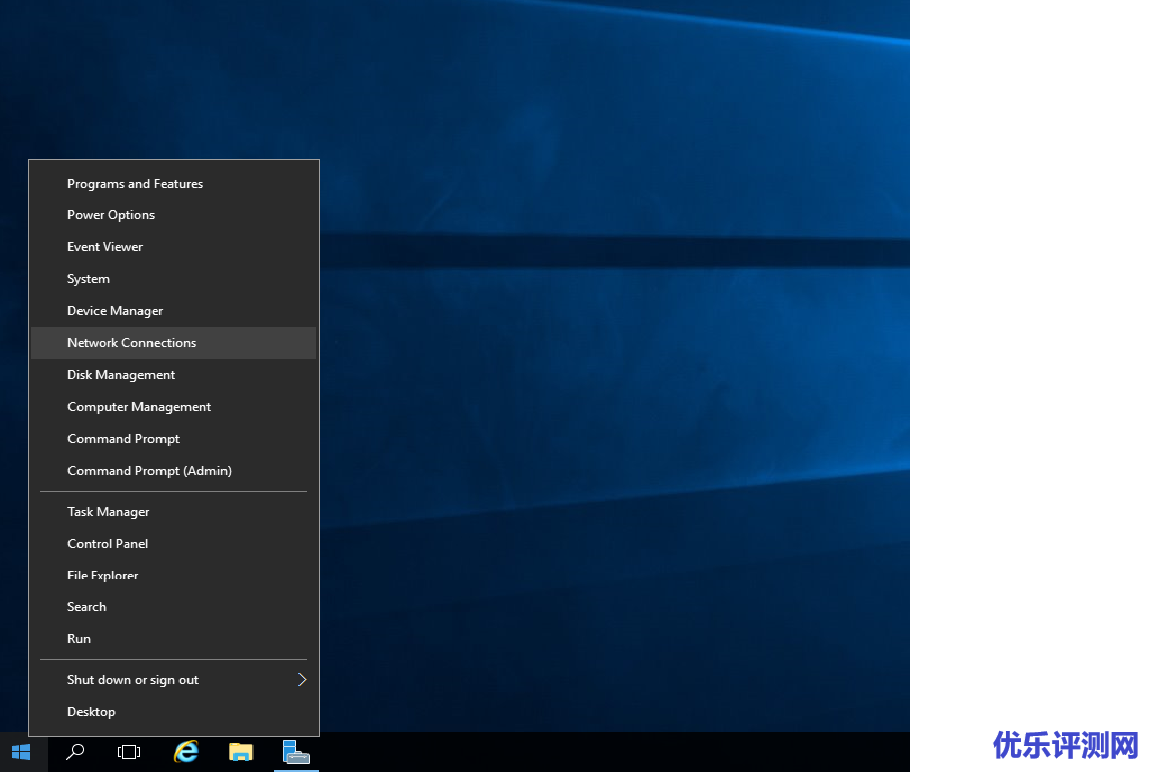Launch Event Viewer
Viewport: 1152px width, 772px height.
(105, 247)
